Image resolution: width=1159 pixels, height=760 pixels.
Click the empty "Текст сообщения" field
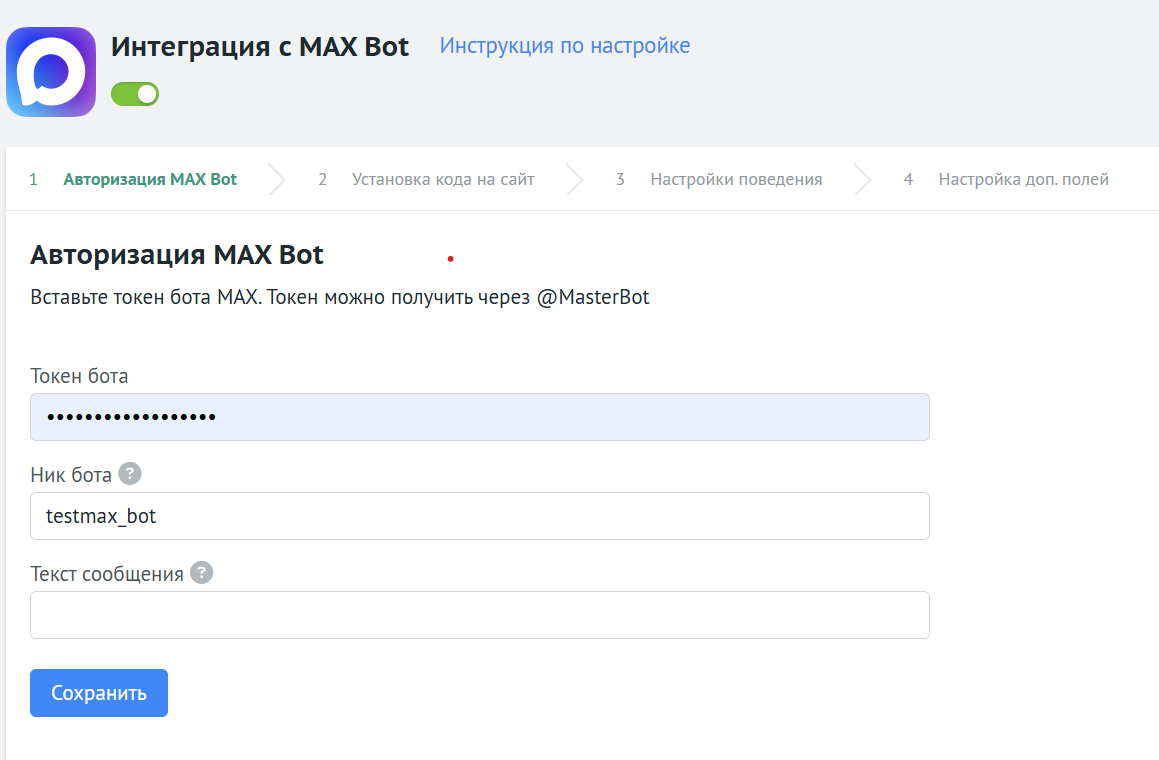pos(478,615)
